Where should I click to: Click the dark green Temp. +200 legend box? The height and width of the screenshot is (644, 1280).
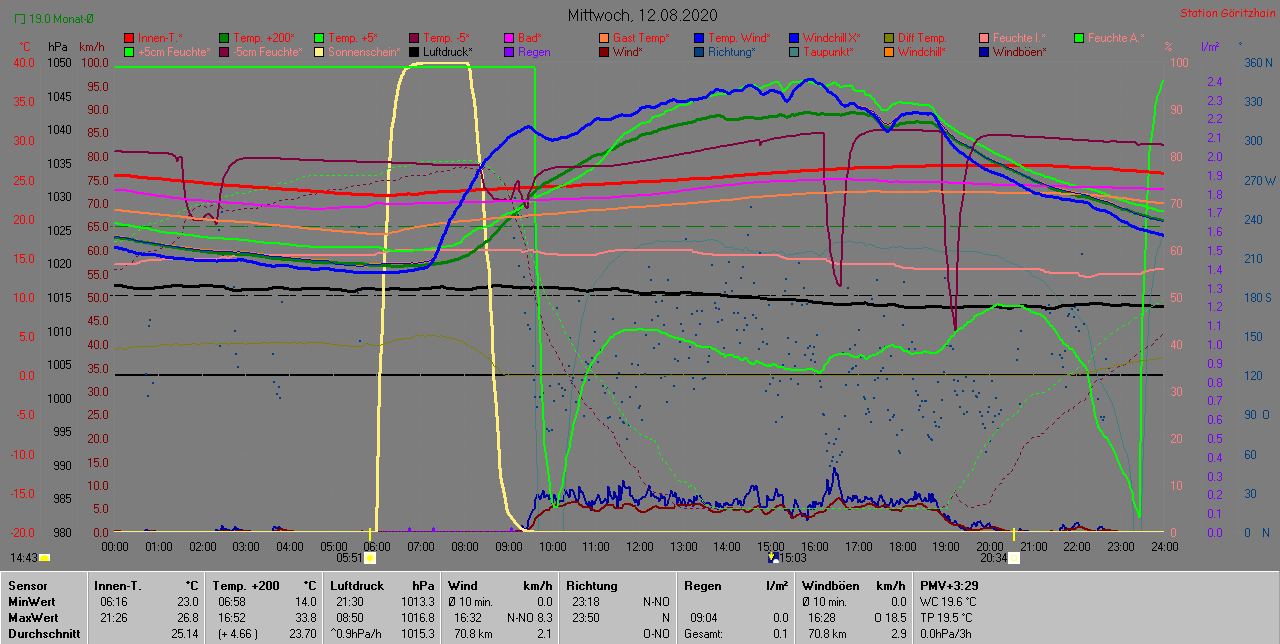click(224, 38)
